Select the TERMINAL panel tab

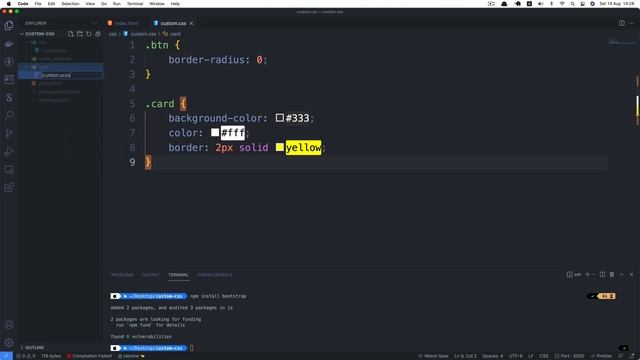(178, 275)
